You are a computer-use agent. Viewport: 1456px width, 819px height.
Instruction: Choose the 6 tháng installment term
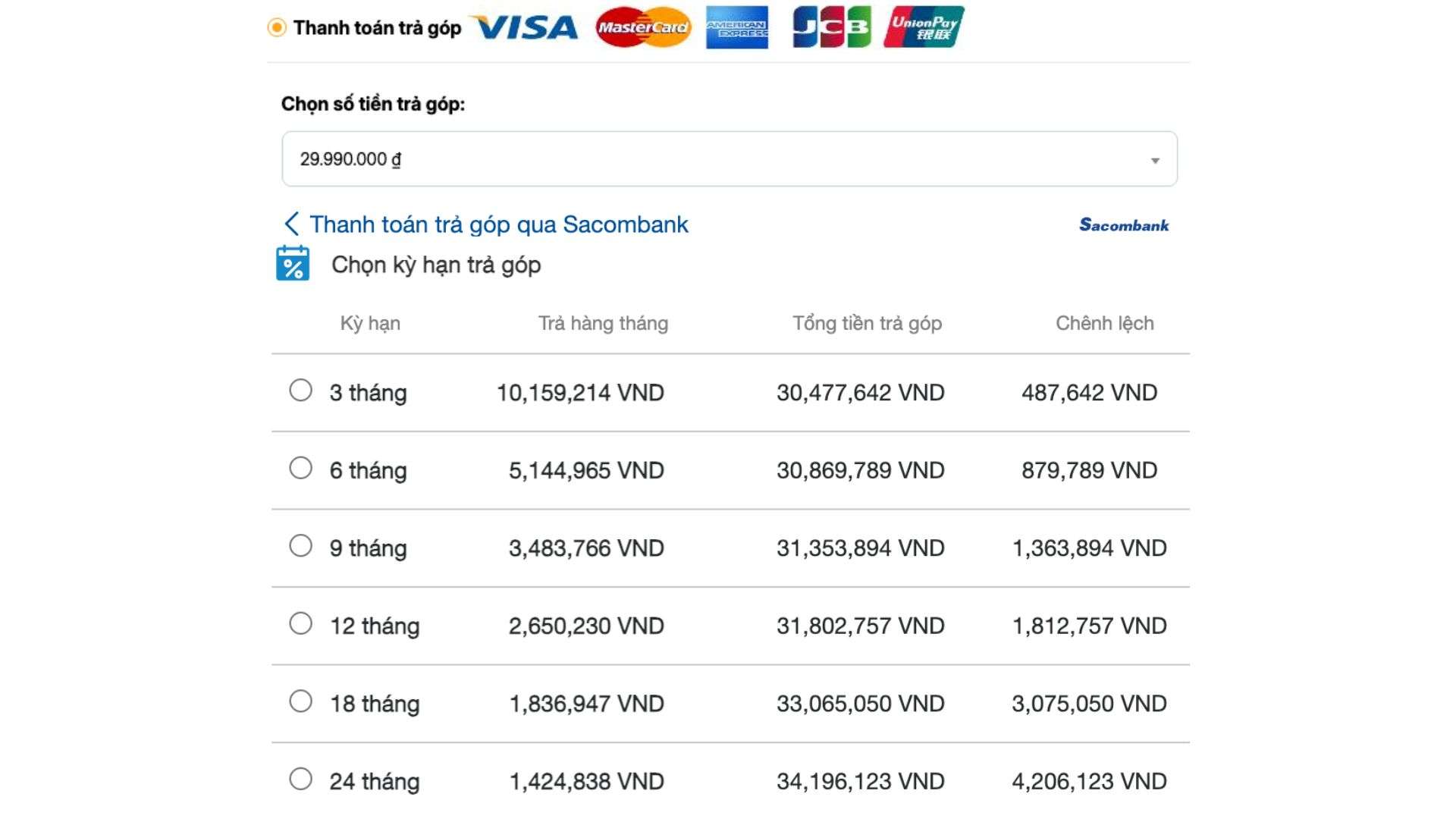[301, 468]
